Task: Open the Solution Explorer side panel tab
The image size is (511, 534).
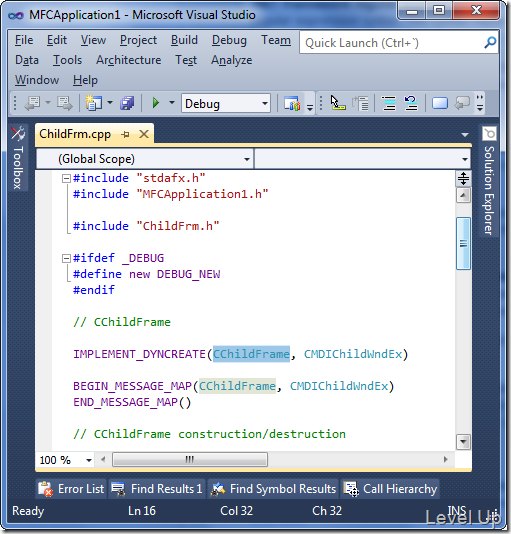Action: click(x=489, y=181)
